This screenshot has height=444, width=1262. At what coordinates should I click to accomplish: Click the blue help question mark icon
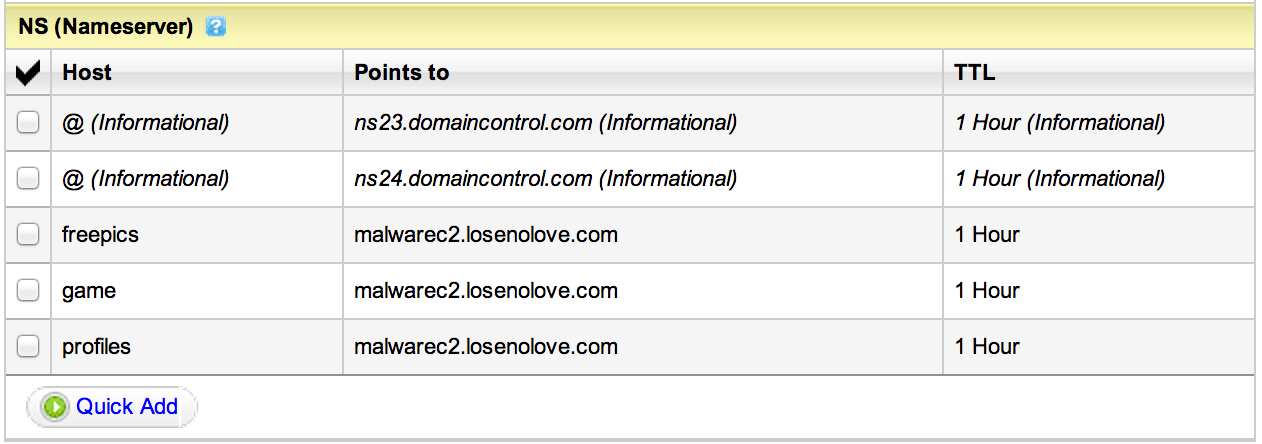pos(215,28)
